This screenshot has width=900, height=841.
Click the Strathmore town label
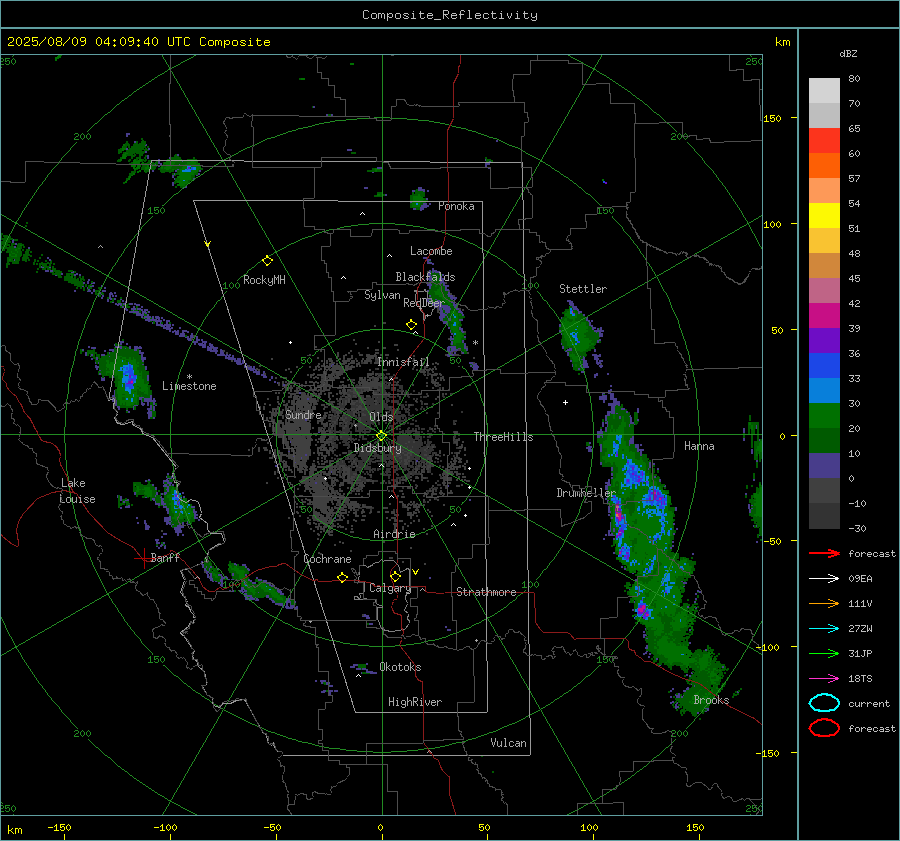pyautogui.click(x=486, y=592)
